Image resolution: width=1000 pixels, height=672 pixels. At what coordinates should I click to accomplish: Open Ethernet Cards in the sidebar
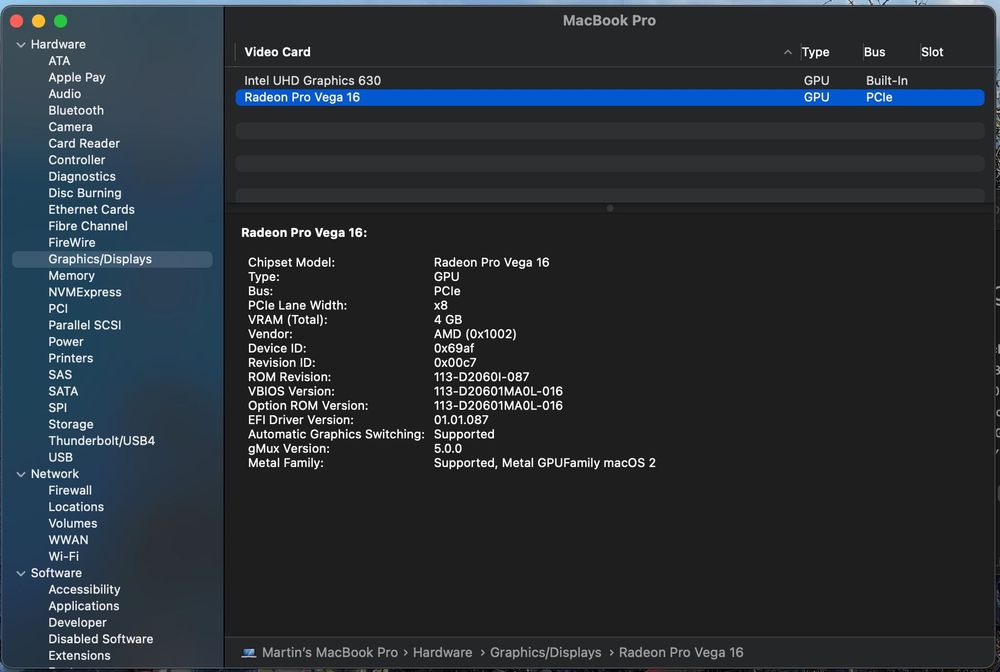point(91,210)
